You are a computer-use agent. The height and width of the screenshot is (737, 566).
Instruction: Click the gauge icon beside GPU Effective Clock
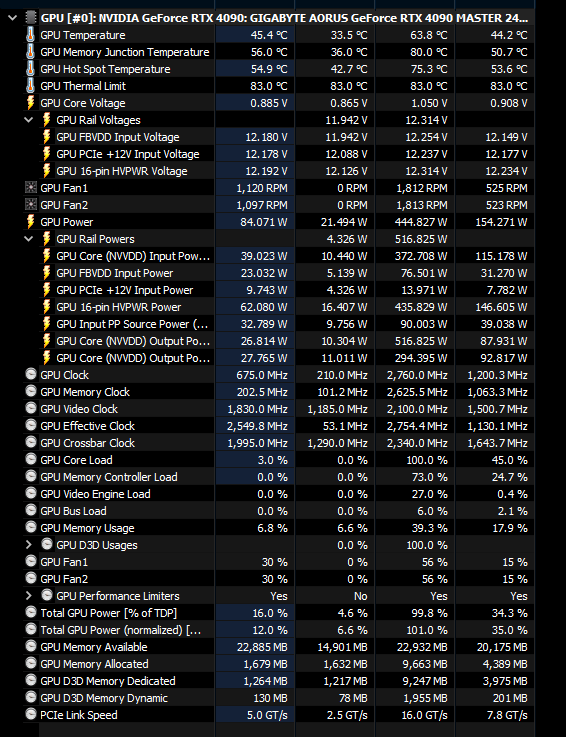(x=31, y=425)
